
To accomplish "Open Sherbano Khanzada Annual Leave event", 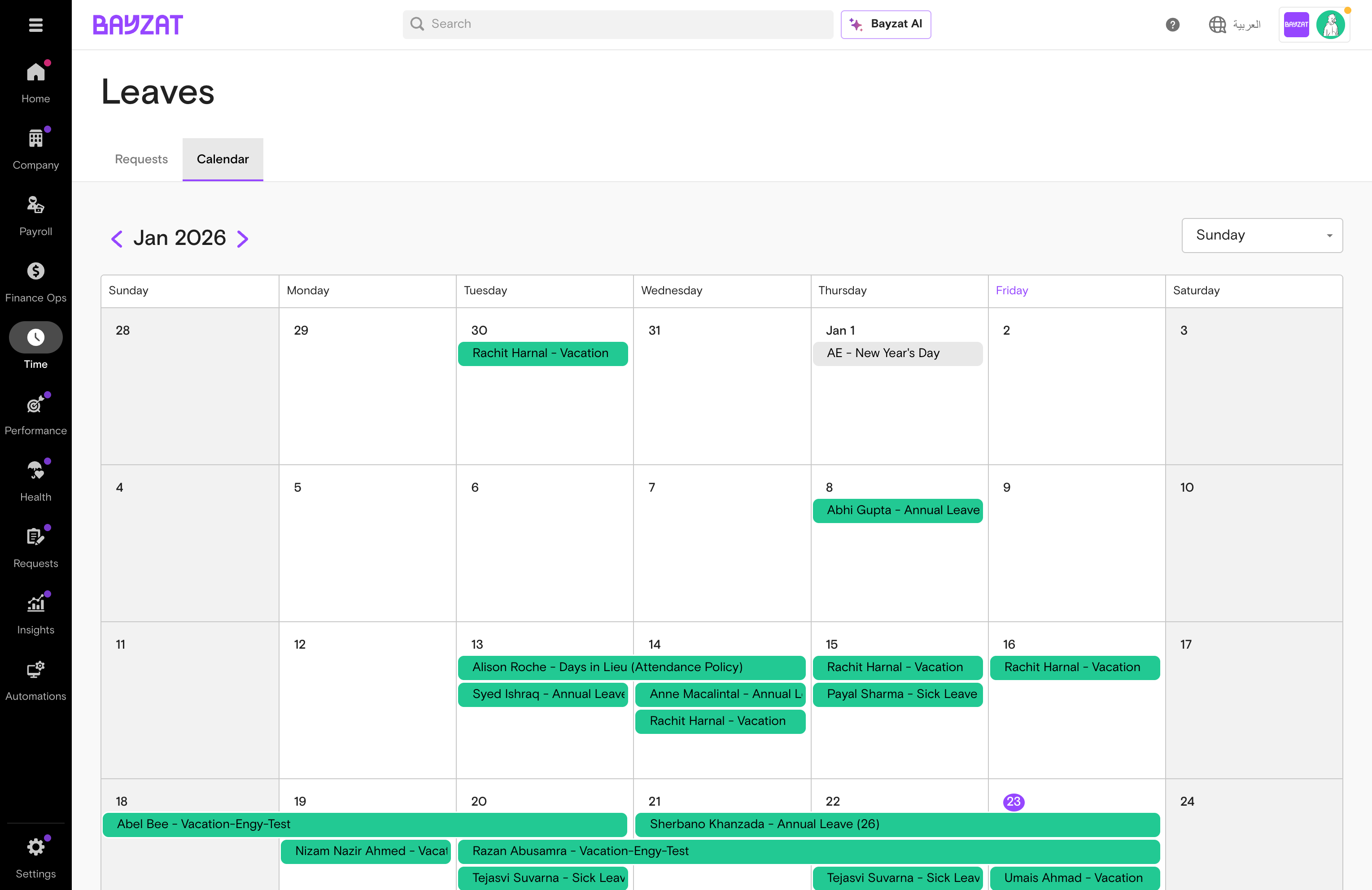I will (x=898, y=825).
